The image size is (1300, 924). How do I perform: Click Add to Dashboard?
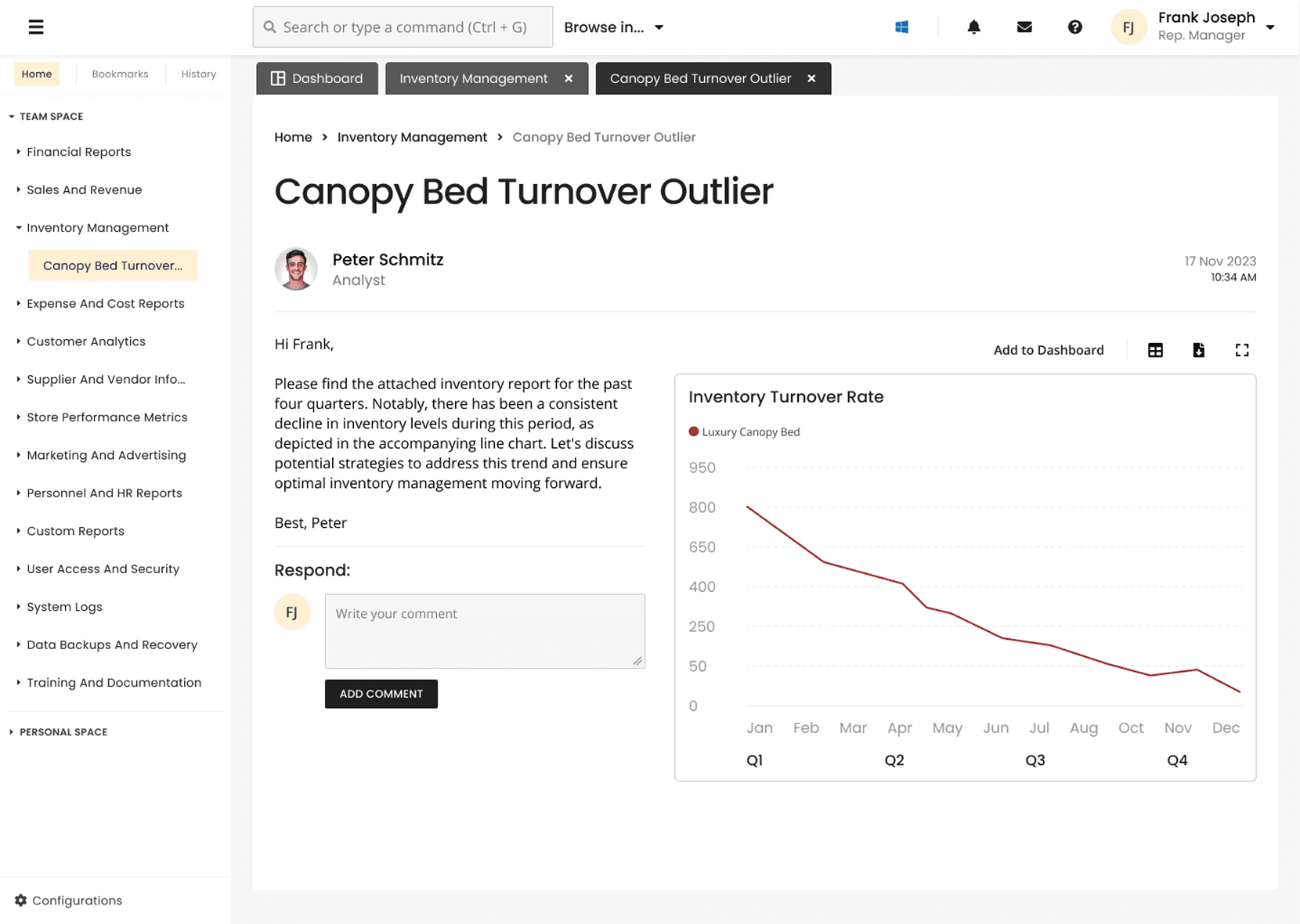[1049, 350]
